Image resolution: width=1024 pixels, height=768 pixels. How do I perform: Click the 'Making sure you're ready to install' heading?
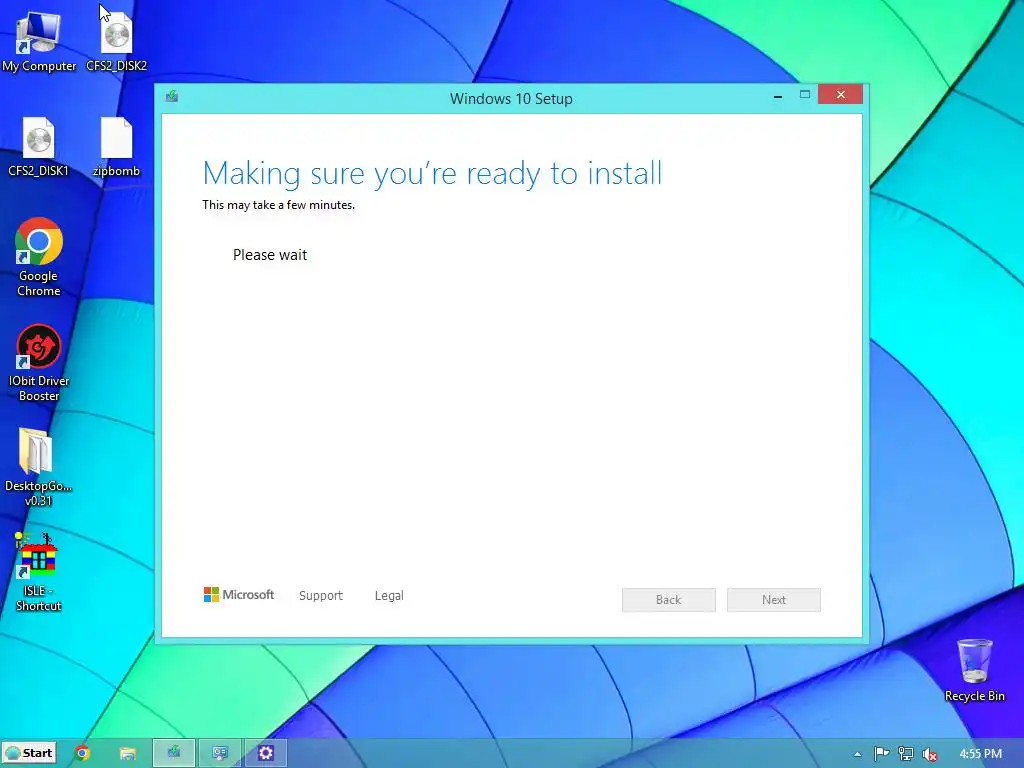432,174
